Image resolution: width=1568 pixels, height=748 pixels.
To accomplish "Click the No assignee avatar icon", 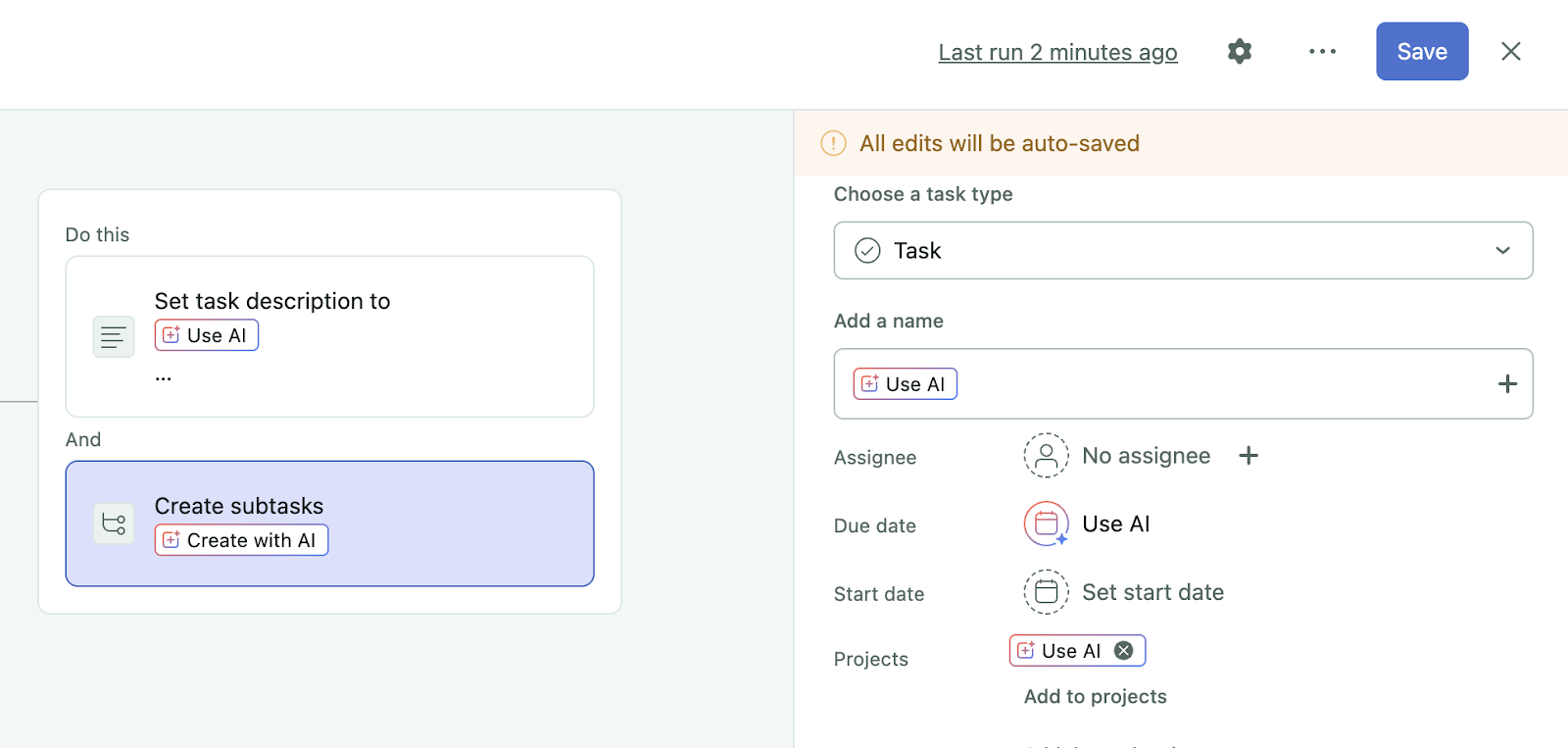I will click(x=1046, y=456).
